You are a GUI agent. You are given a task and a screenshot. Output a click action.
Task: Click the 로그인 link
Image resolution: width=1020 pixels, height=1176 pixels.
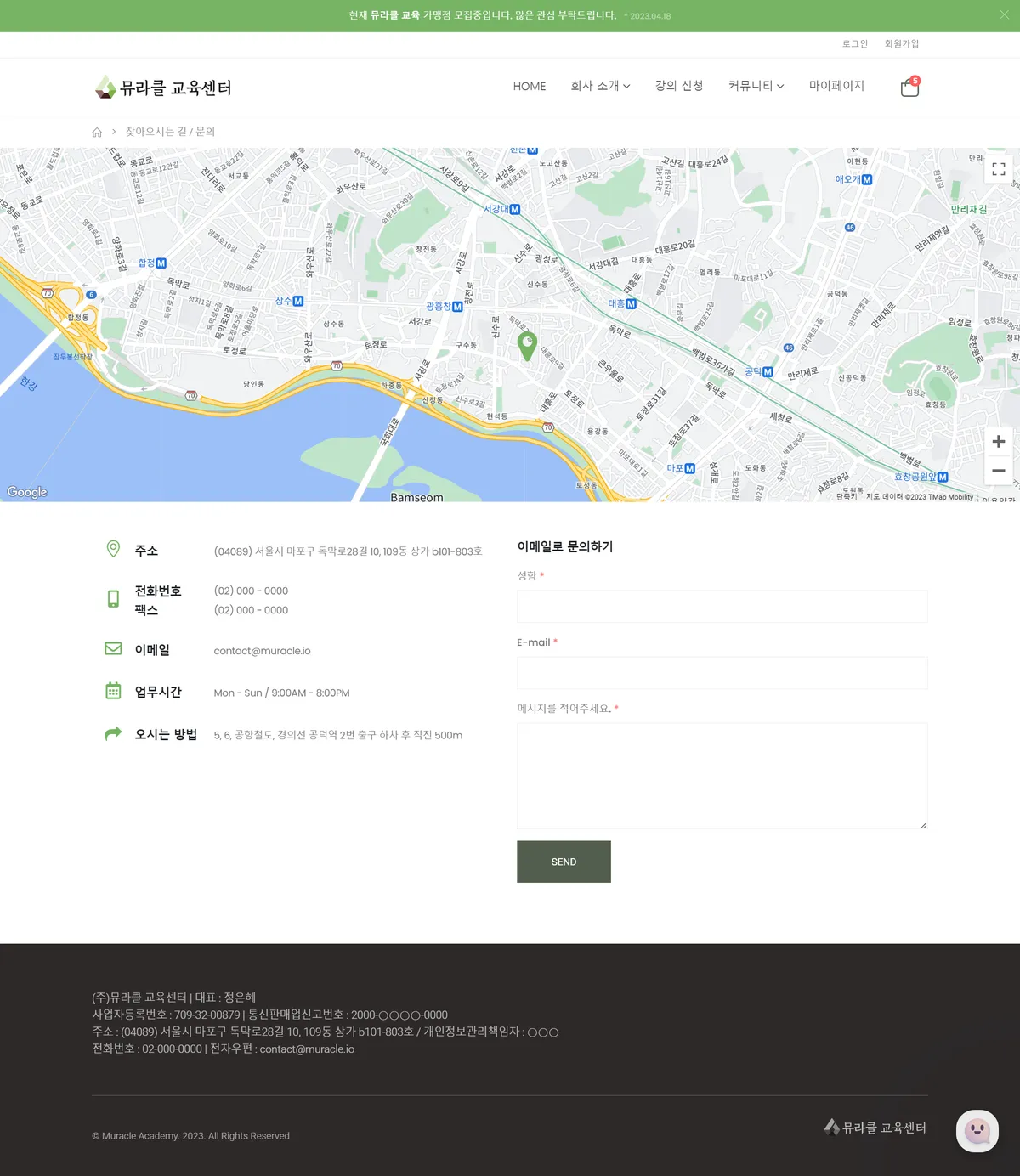(x=855, y=43)
